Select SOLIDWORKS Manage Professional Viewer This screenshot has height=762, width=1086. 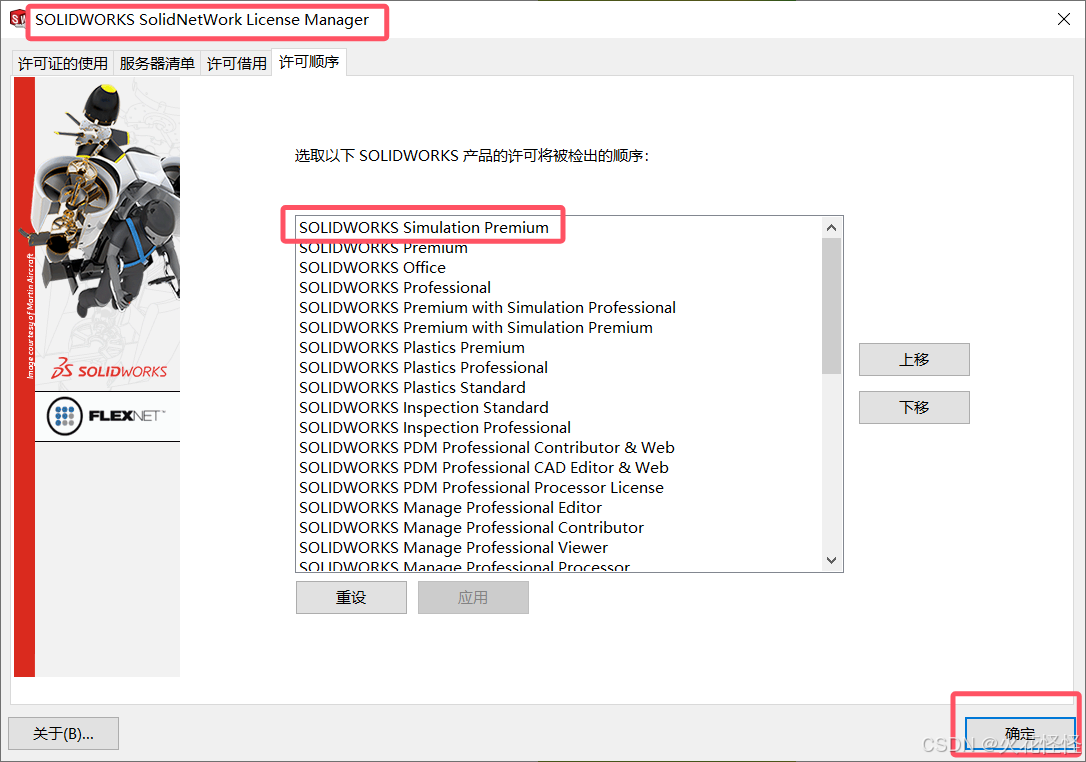pos(558,548)
